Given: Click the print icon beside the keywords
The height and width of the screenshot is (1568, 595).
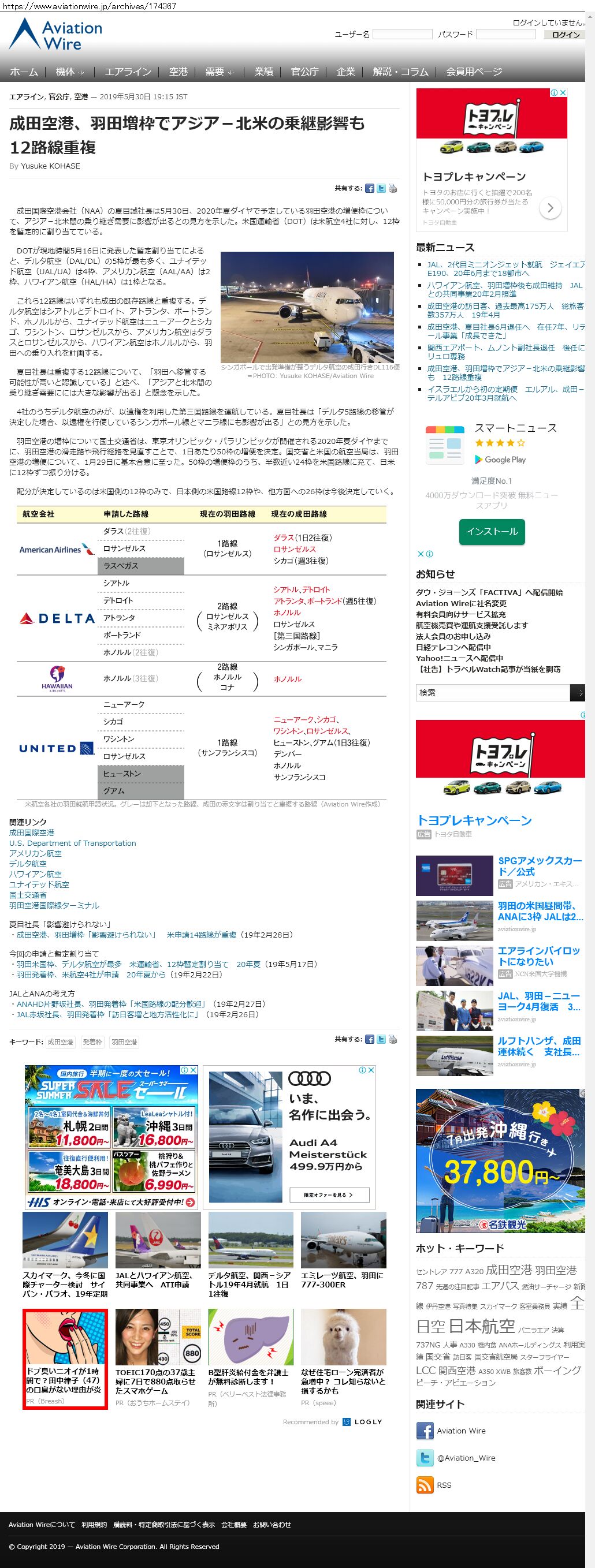Looking at the screenshot, I should click(393, 1040).
